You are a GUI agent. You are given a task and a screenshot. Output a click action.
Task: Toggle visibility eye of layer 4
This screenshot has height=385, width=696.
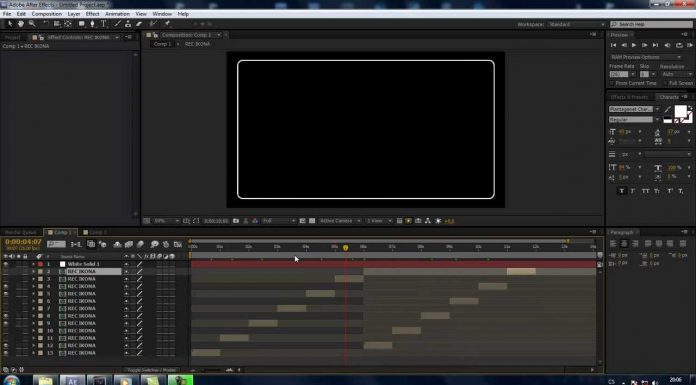6,286
